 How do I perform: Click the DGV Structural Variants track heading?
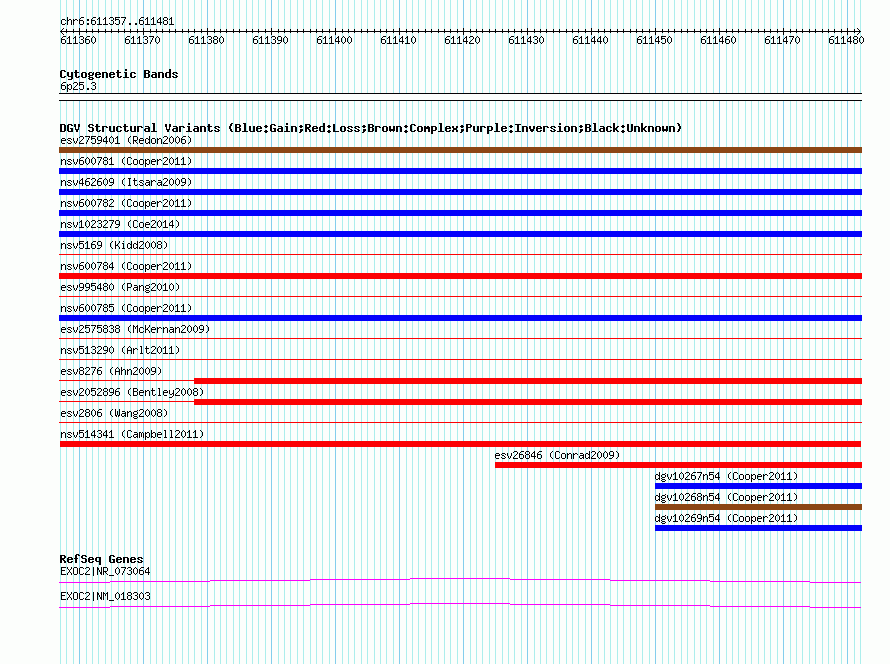pos(371,128)
